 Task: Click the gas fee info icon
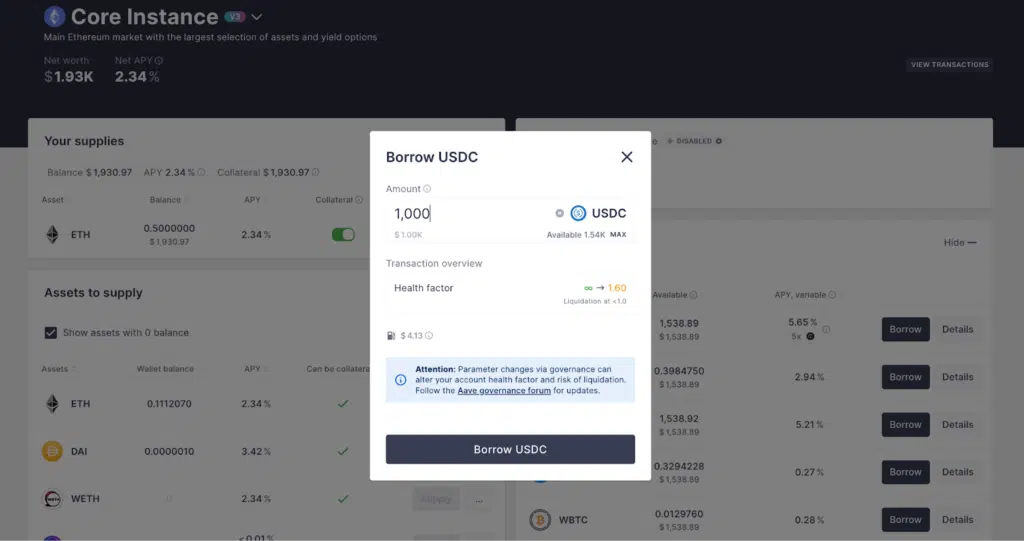coord(429,335)
